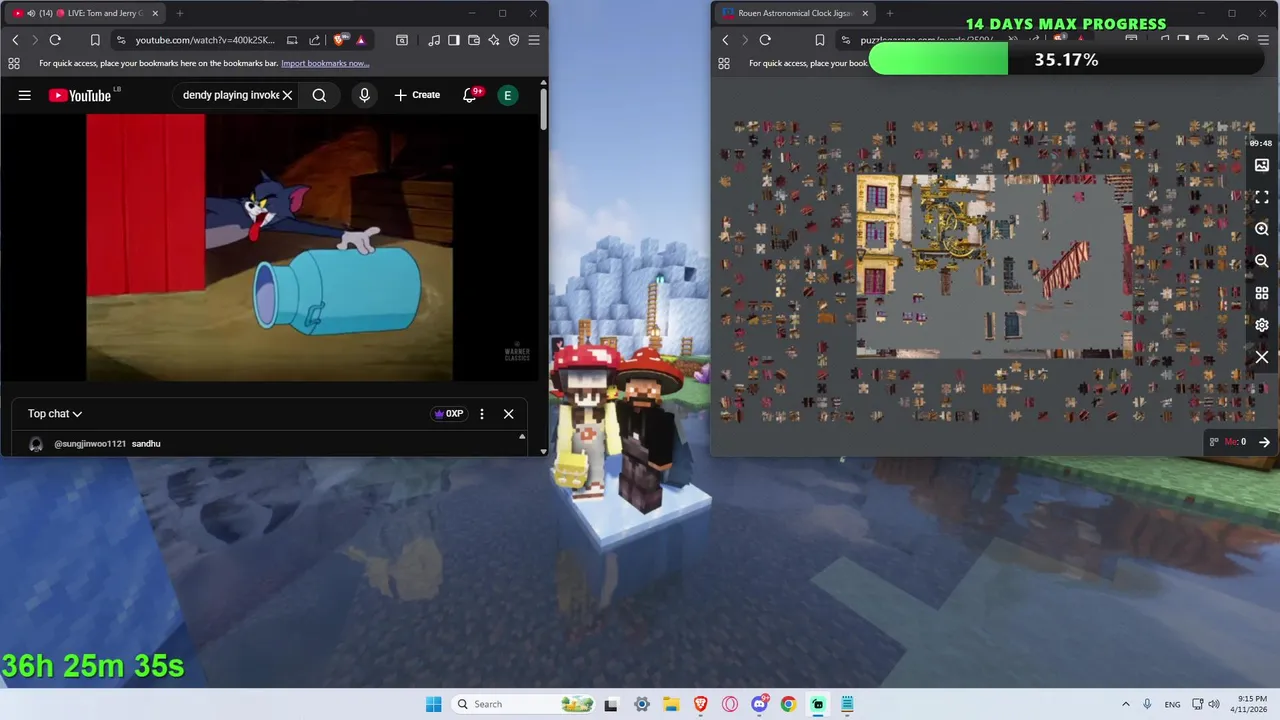Open YouTube notifications bell
Image resolution: width=1280 pixels, height=720 pixels.
pos(470,95)
